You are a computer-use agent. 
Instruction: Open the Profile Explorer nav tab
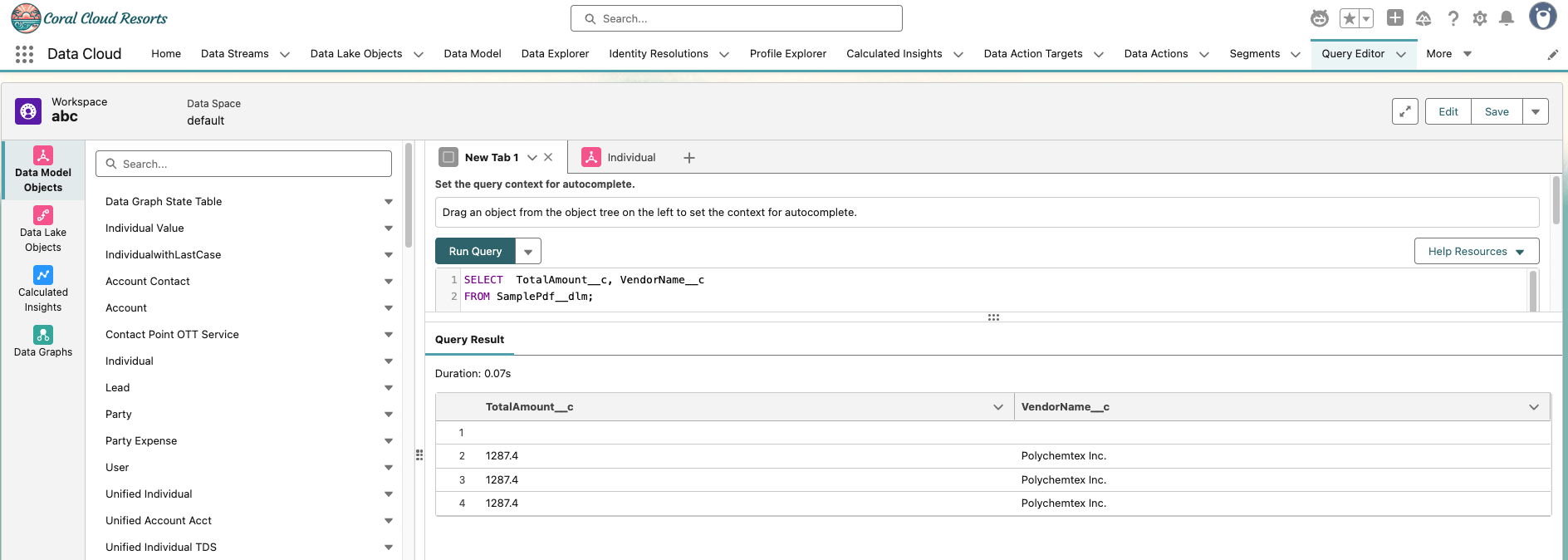click(788, 54)
